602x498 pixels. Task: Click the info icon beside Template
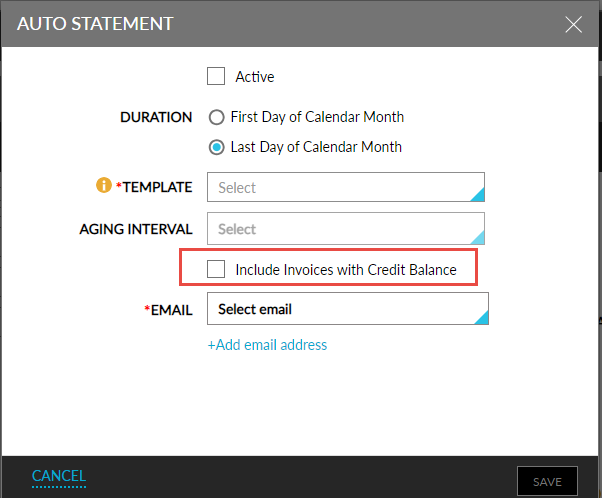tap(102, 187)
